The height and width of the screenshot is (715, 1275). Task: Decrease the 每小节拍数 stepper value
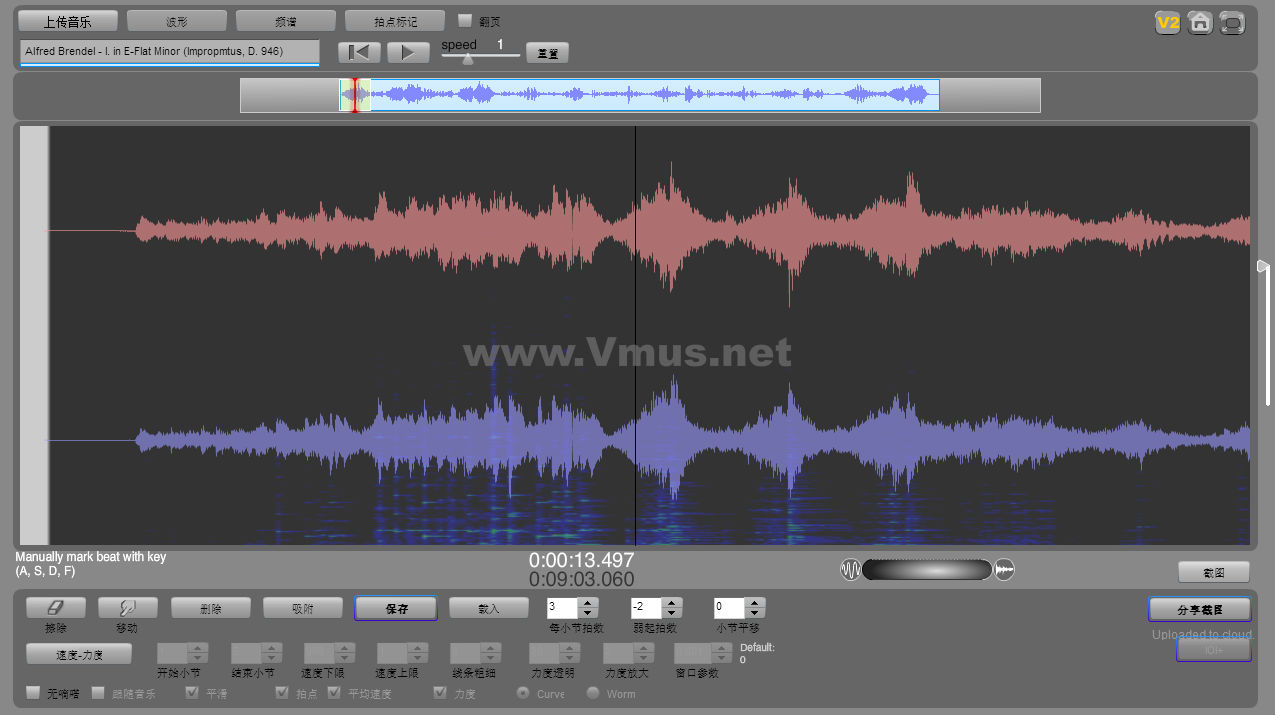[x=588, y=613]
